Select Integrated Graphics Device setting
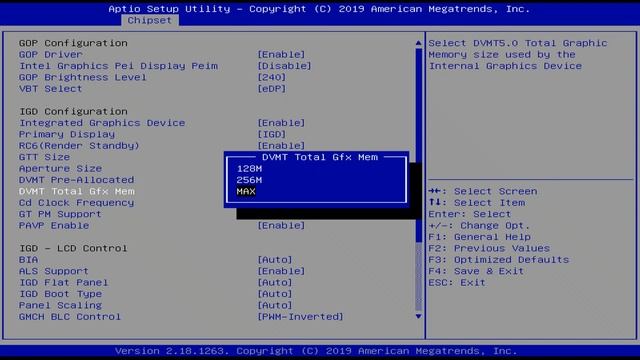 102,123
